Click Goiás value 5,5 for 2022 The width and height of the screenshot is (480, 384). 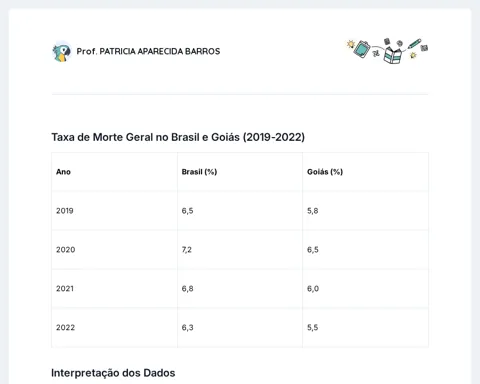[x=313, y=328]
